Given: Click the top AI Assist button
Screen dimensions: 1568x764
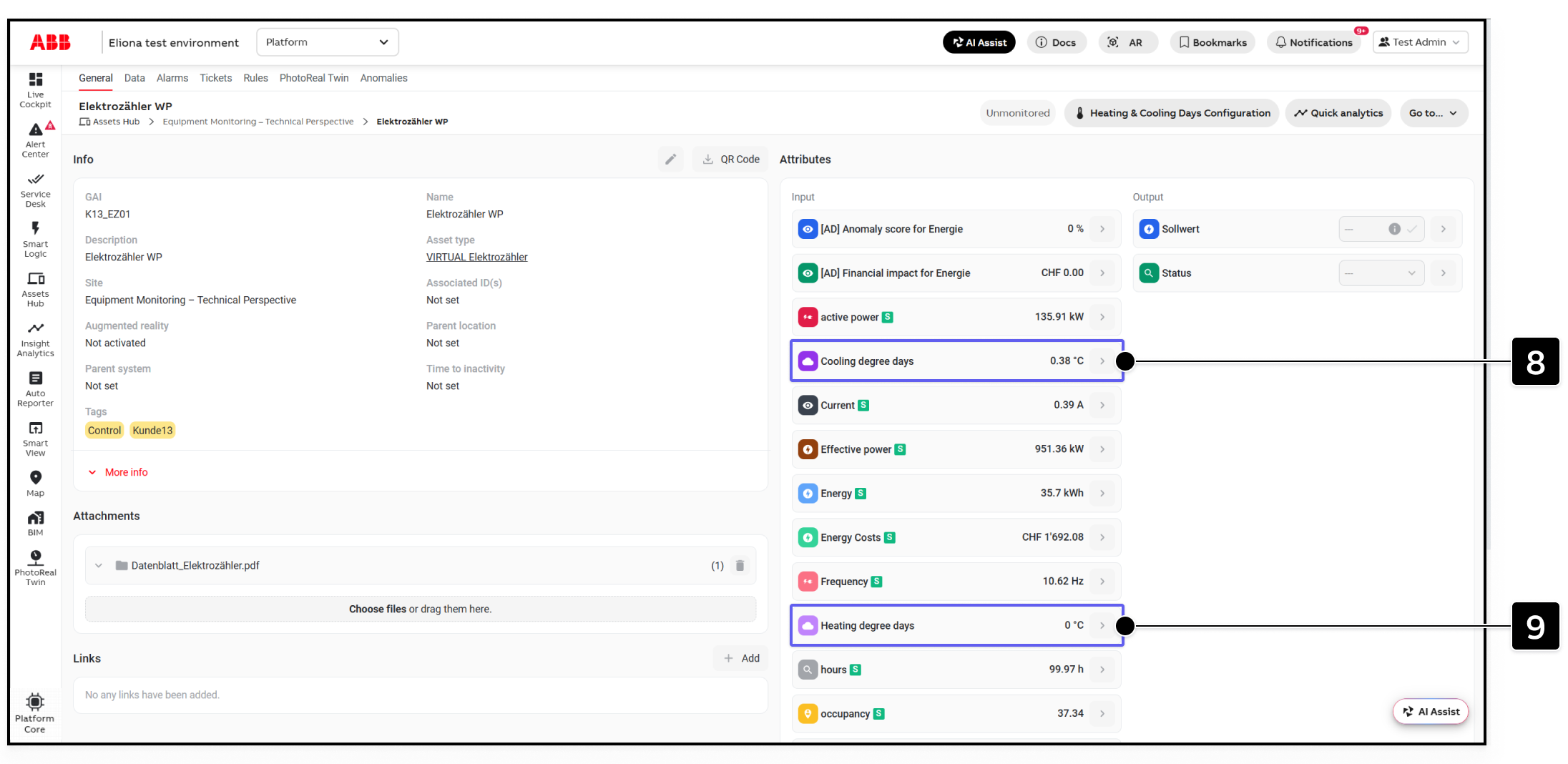Looking at the screenshot, I should pyautogui.click(x=979, y=42).
